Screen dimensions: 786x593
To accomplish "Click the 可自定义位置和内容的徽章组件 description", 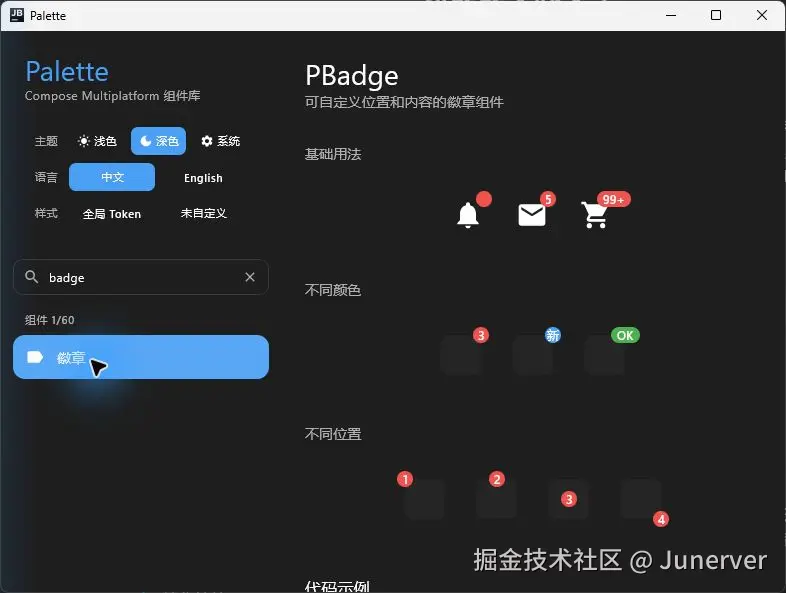I will coord(404,102).
